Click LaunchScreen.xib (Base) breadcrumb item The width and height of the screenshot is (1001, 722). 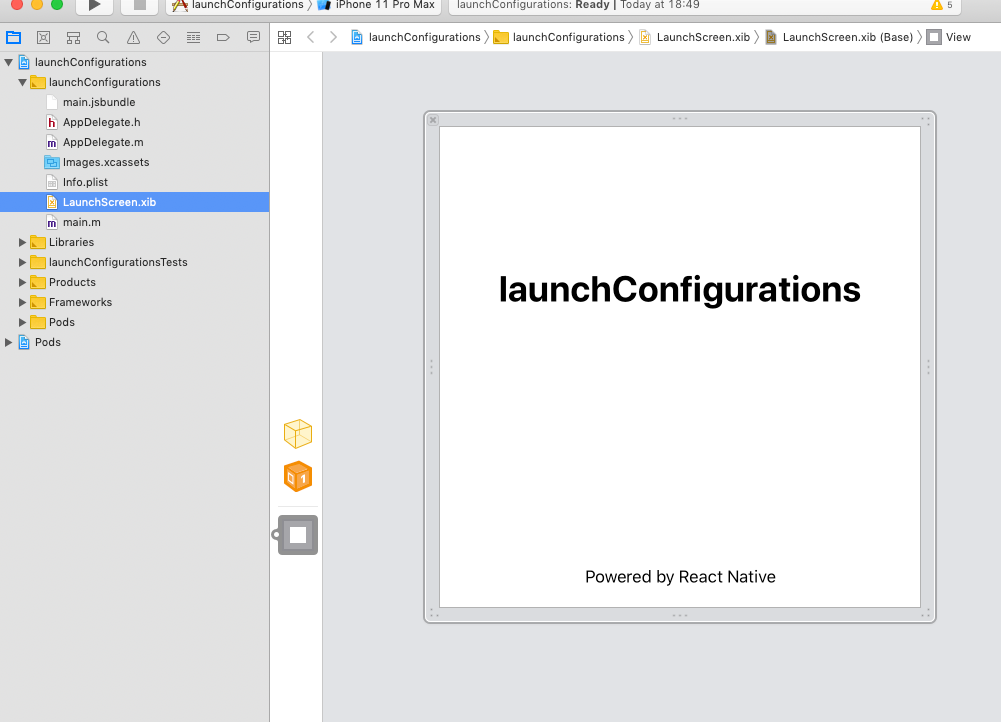pyautogui.click(x=839, y=38)
